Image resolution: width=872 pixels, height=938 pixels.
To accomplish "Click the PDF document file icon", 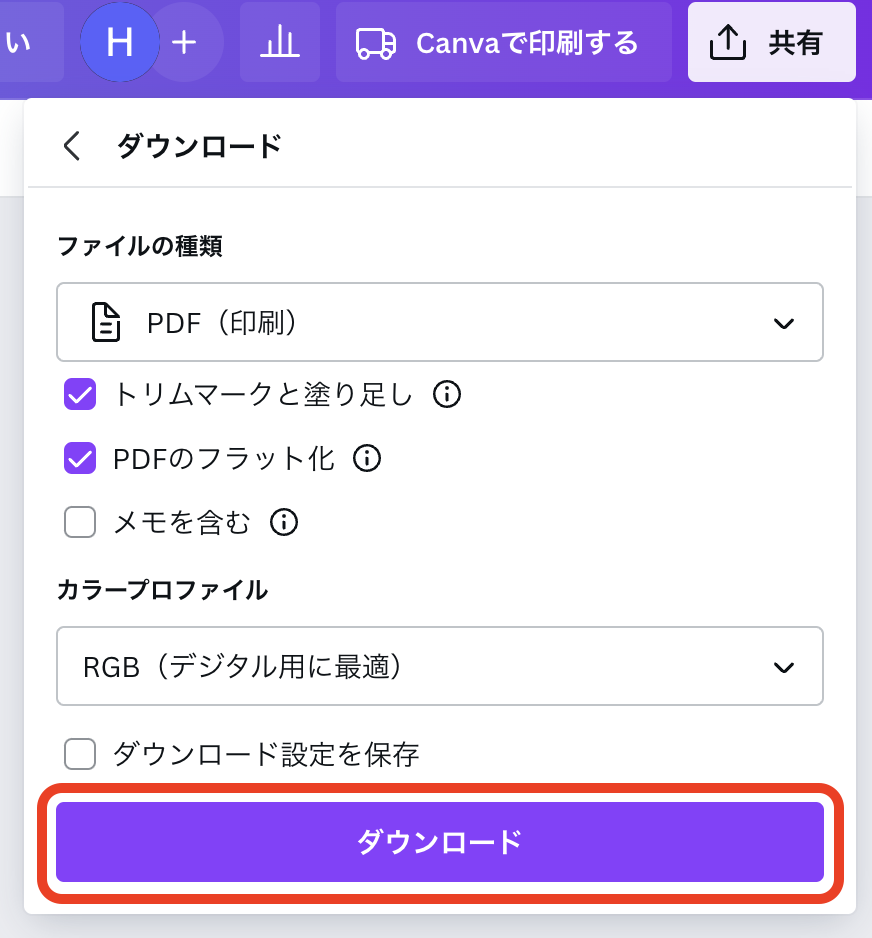I will (x=106, y=323).
